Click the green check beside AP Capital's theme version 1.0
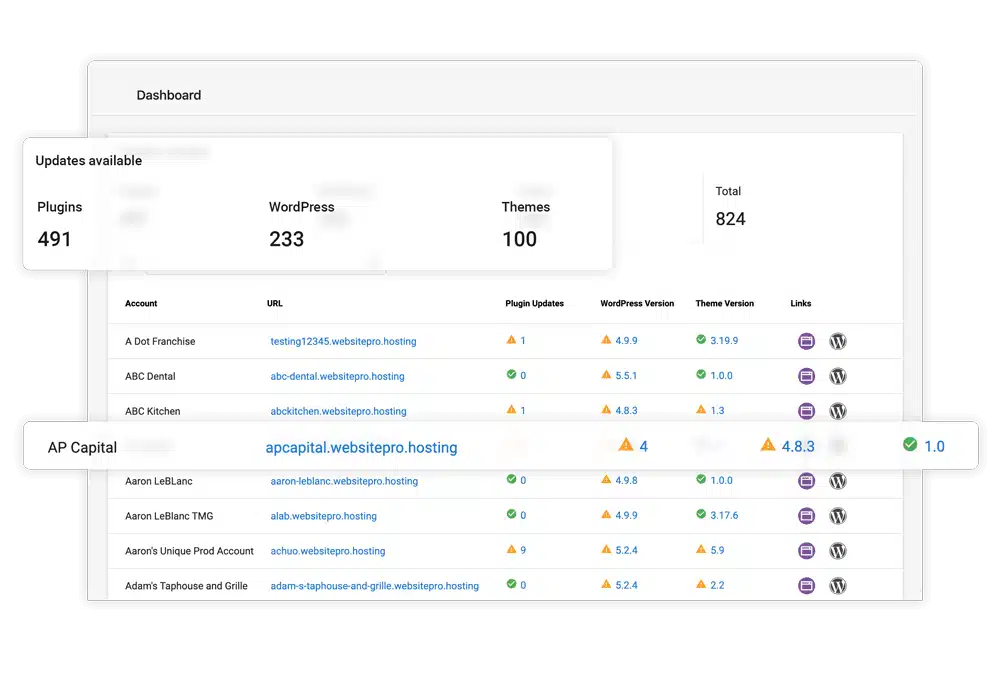The width and height of the screenshot is (1000, 674). [911, 447]
